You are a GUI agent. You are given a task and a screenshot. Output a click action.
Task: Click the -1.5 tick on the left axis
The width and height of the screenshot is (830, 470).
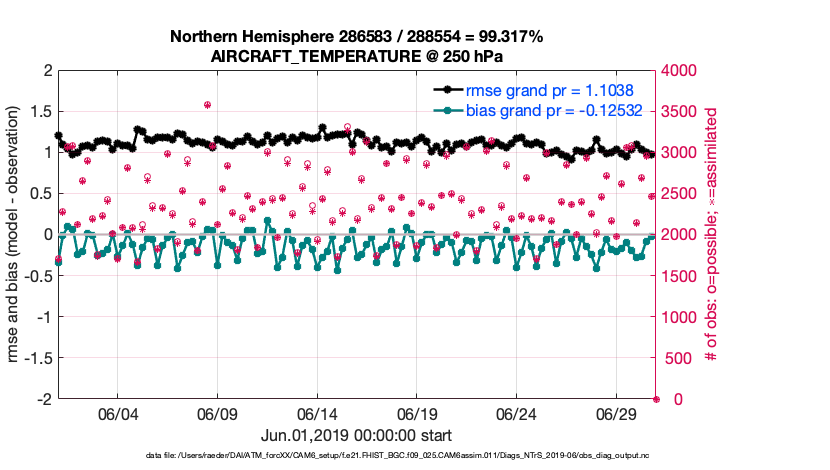click(x=39, y=358)
